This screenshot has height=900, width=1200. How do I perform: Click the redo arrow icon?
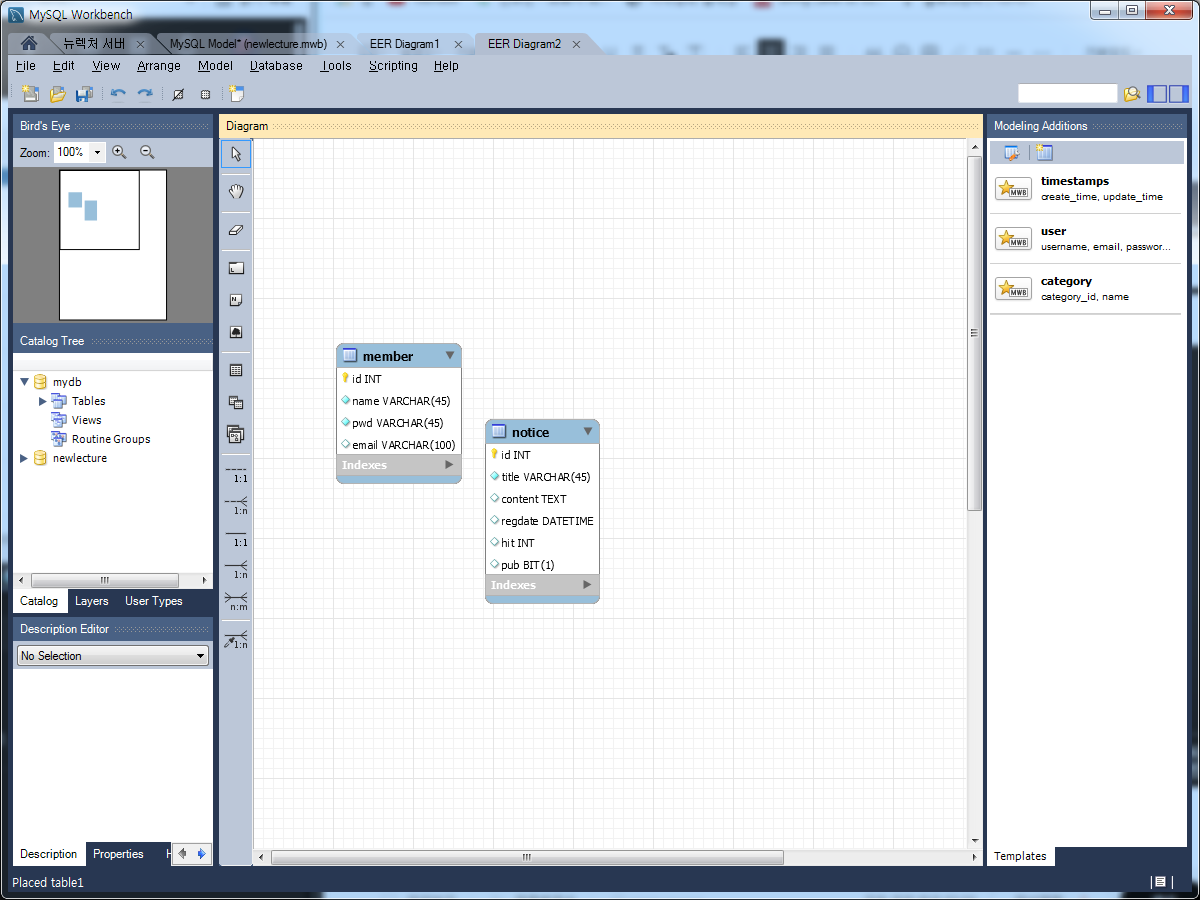pyautogui.click(x=145, y=94)
